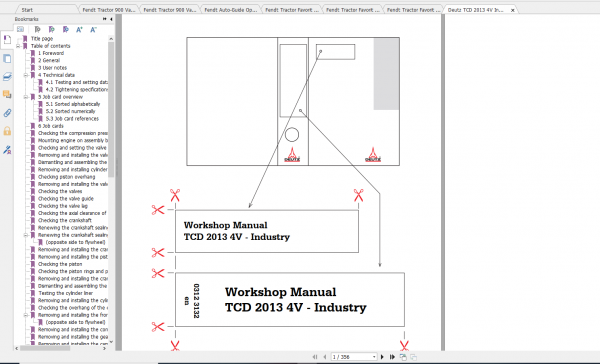Open the Checking the crankshaft bookmark
The image size is (600, 364).
tap(65, 220)
